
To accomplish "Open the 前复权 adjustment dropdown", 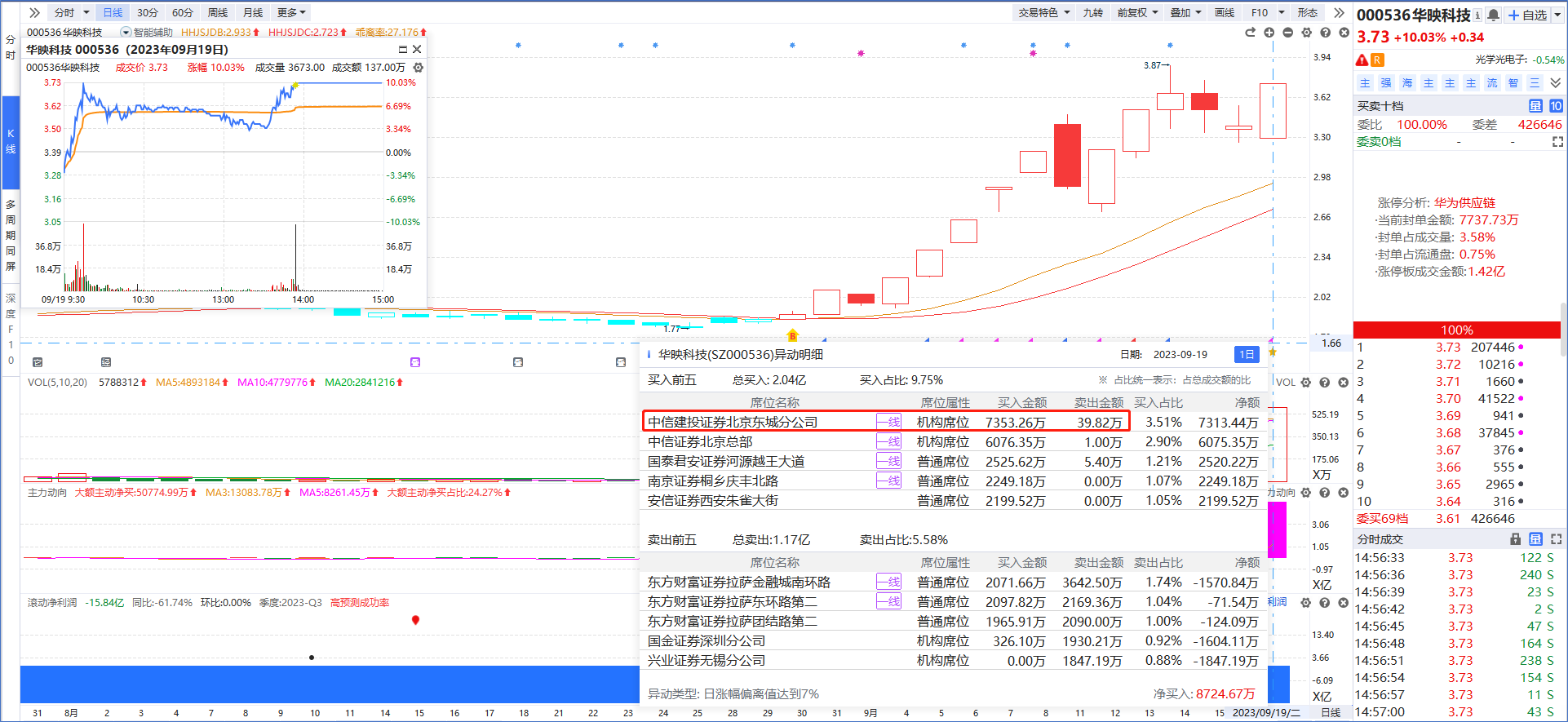I will coord(1137,12).
